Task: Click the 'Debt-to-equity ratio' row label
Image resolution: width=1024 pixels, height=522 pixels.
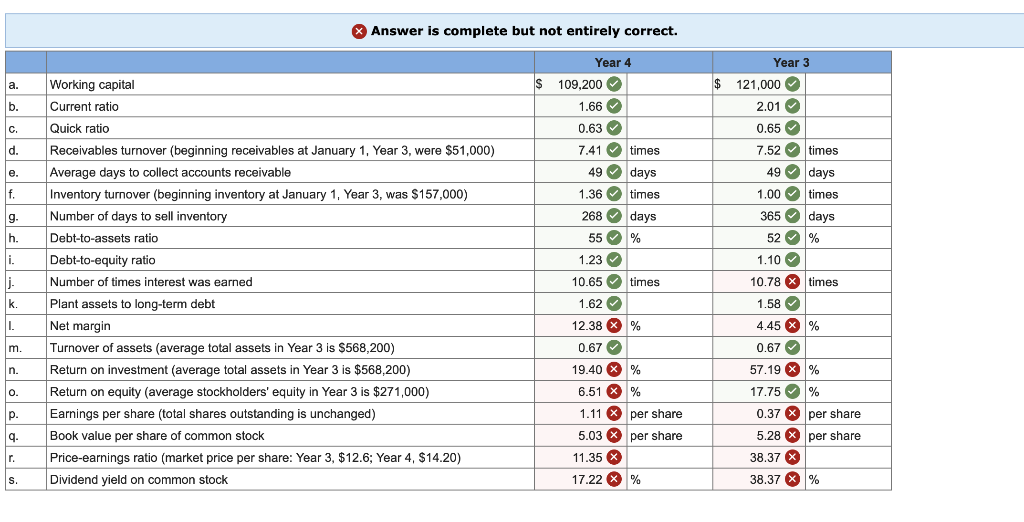Action: click(103, 260)
